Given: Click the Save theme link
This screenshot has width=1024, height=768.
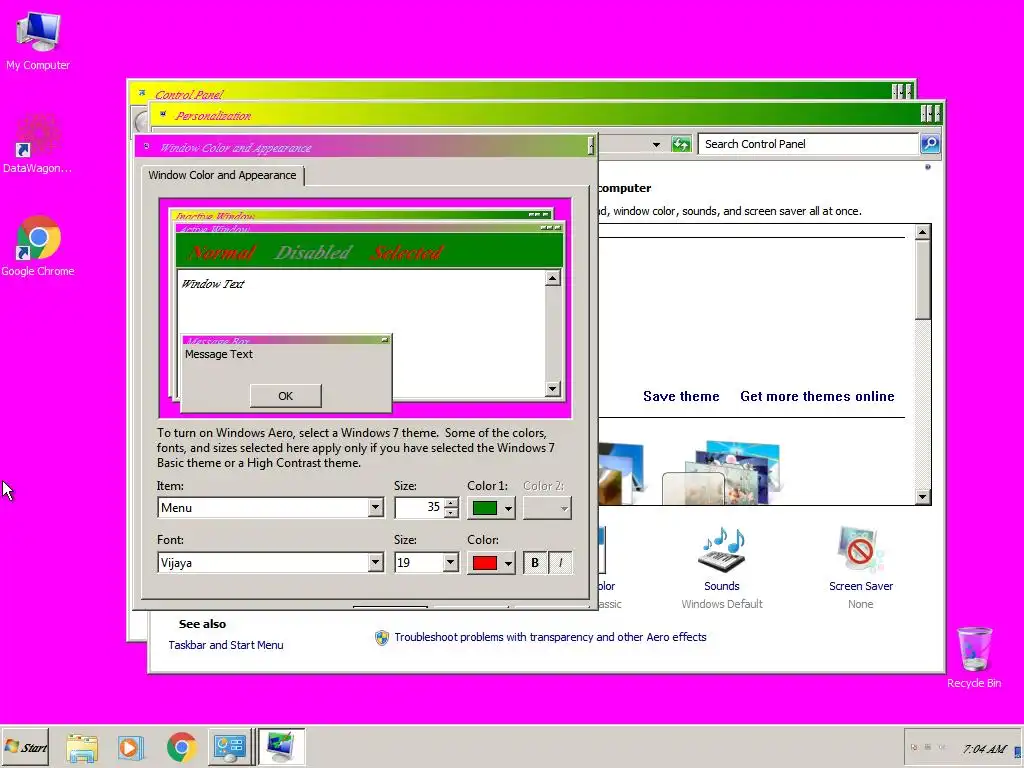Looking at the screenshot, I should (x=681, y=396).
